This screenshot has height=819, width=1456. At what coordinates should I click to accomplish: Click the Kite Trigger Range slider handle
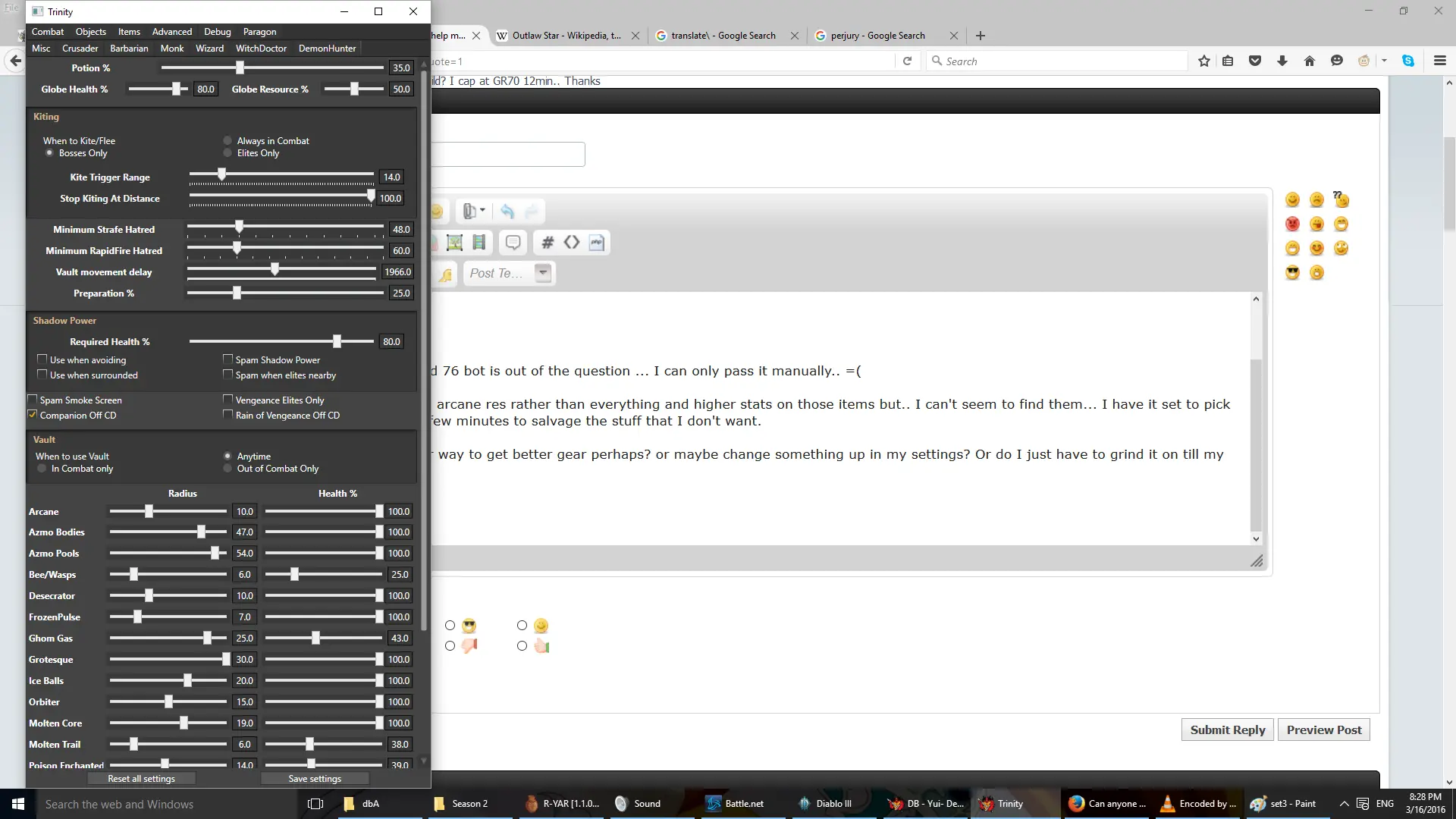(222, 174)
